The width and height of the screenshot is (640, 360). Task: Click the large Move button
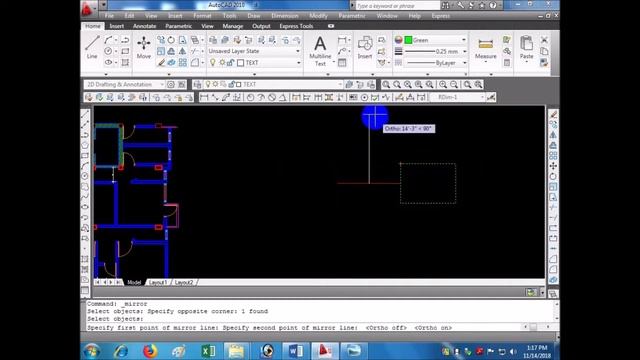coord(144,47)
